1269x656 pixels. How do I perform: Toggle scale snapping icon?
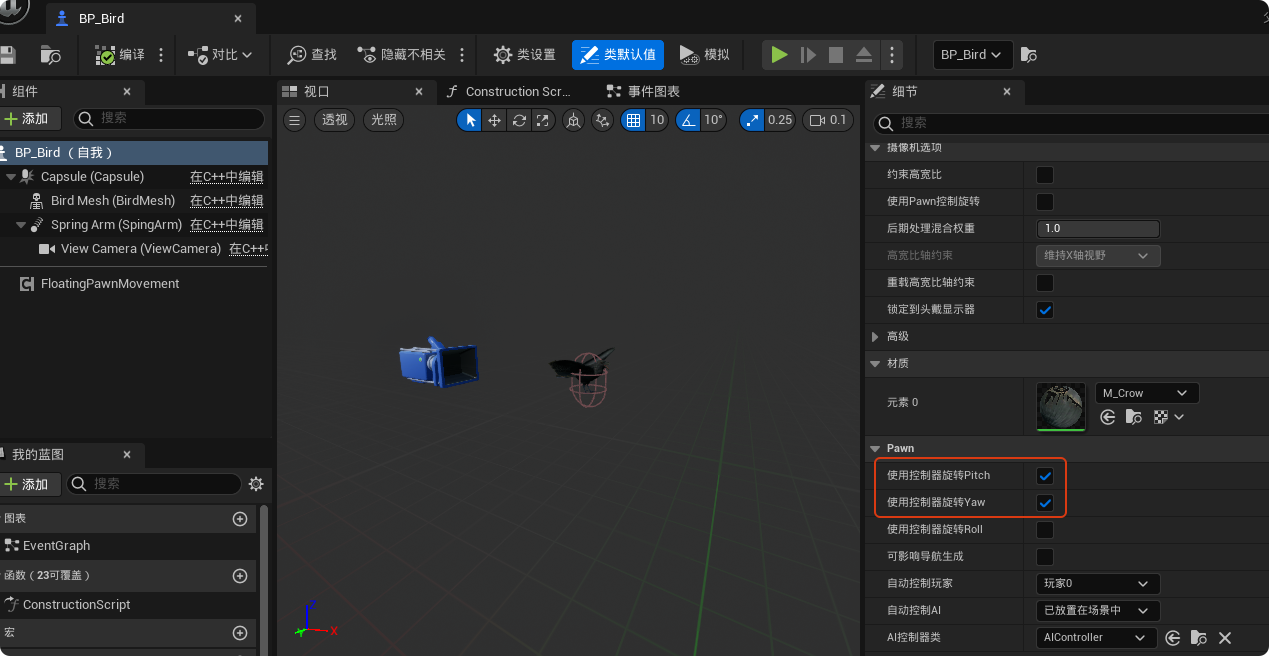coord(752,120)
